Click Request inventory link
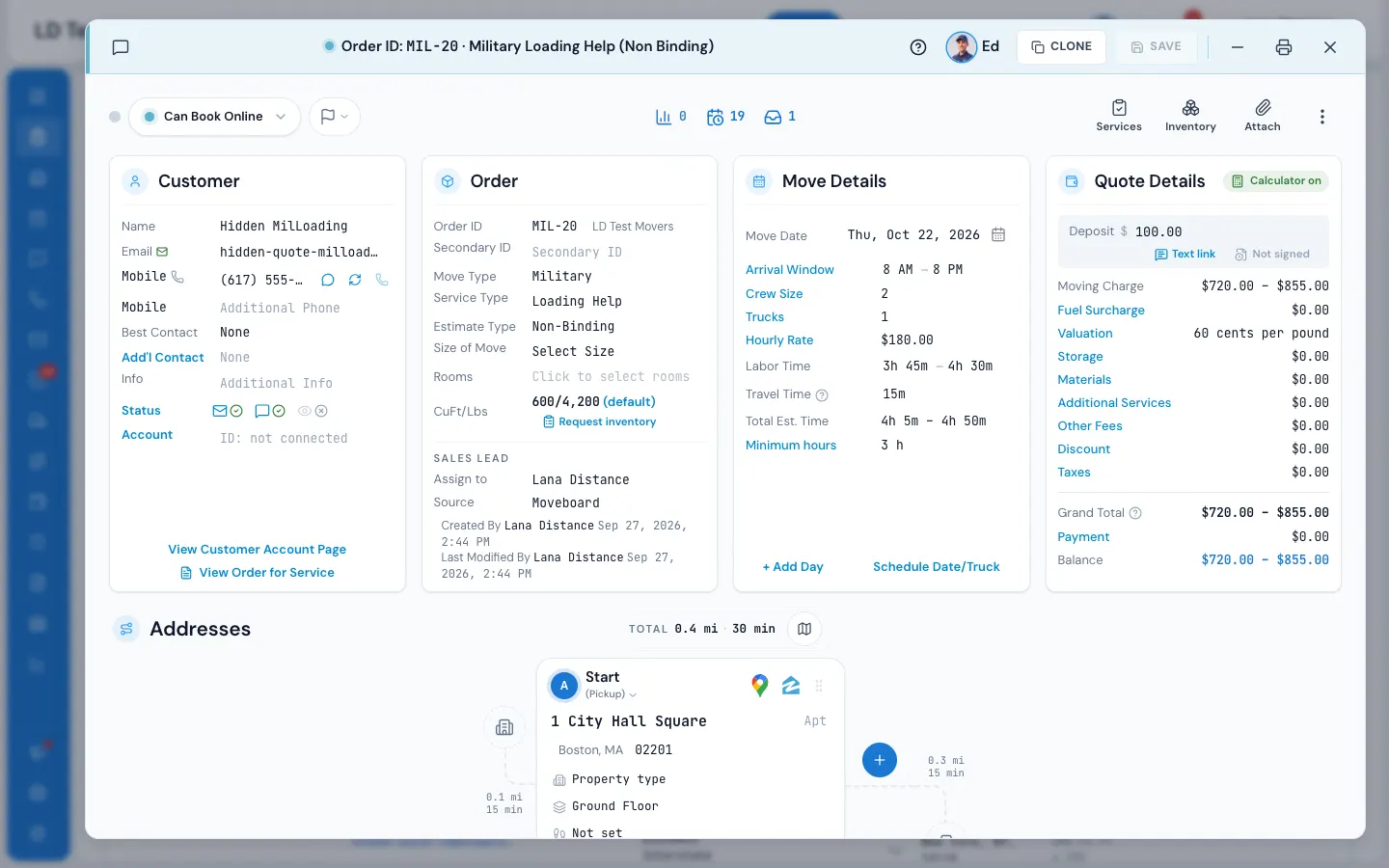 pyautogui.click(x=599, y=421)
